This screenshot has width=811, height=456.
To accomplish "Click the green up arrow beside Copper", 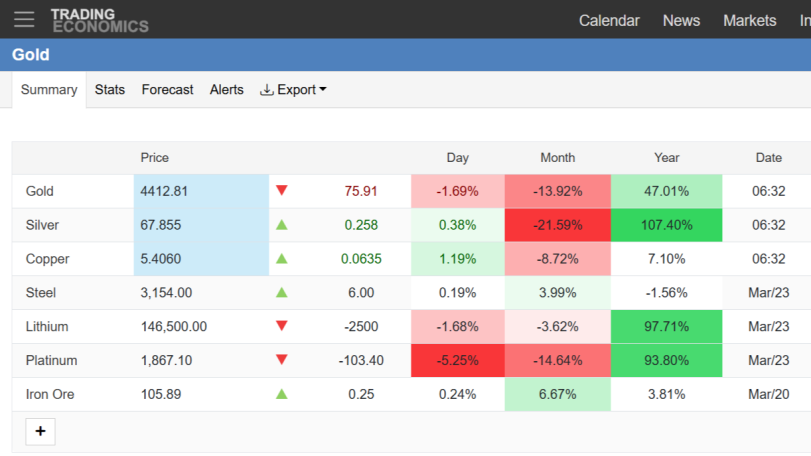I will click(x=281, y=259).
